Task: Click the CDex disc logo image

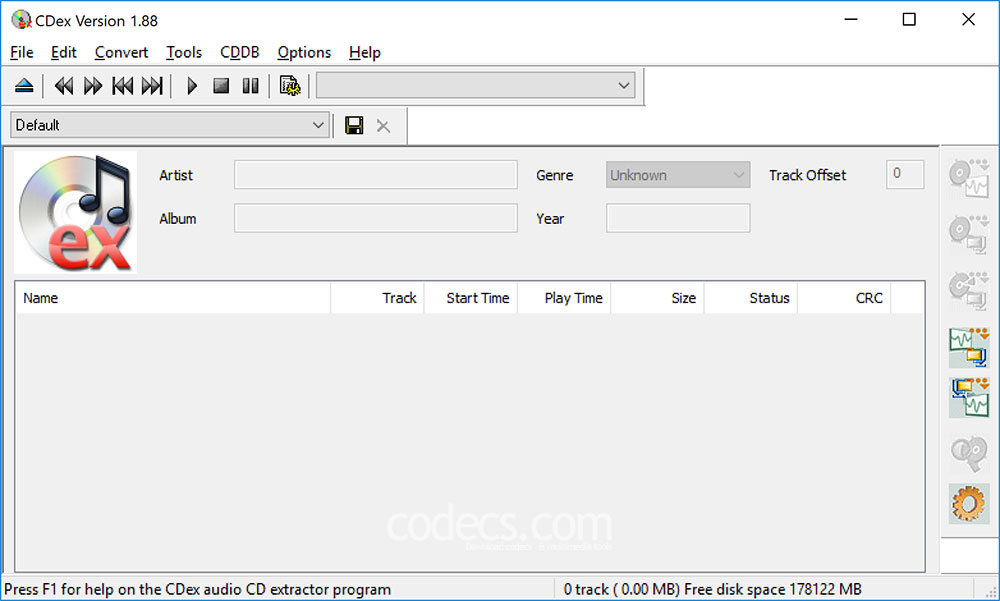Action: (x=75, y=212)
